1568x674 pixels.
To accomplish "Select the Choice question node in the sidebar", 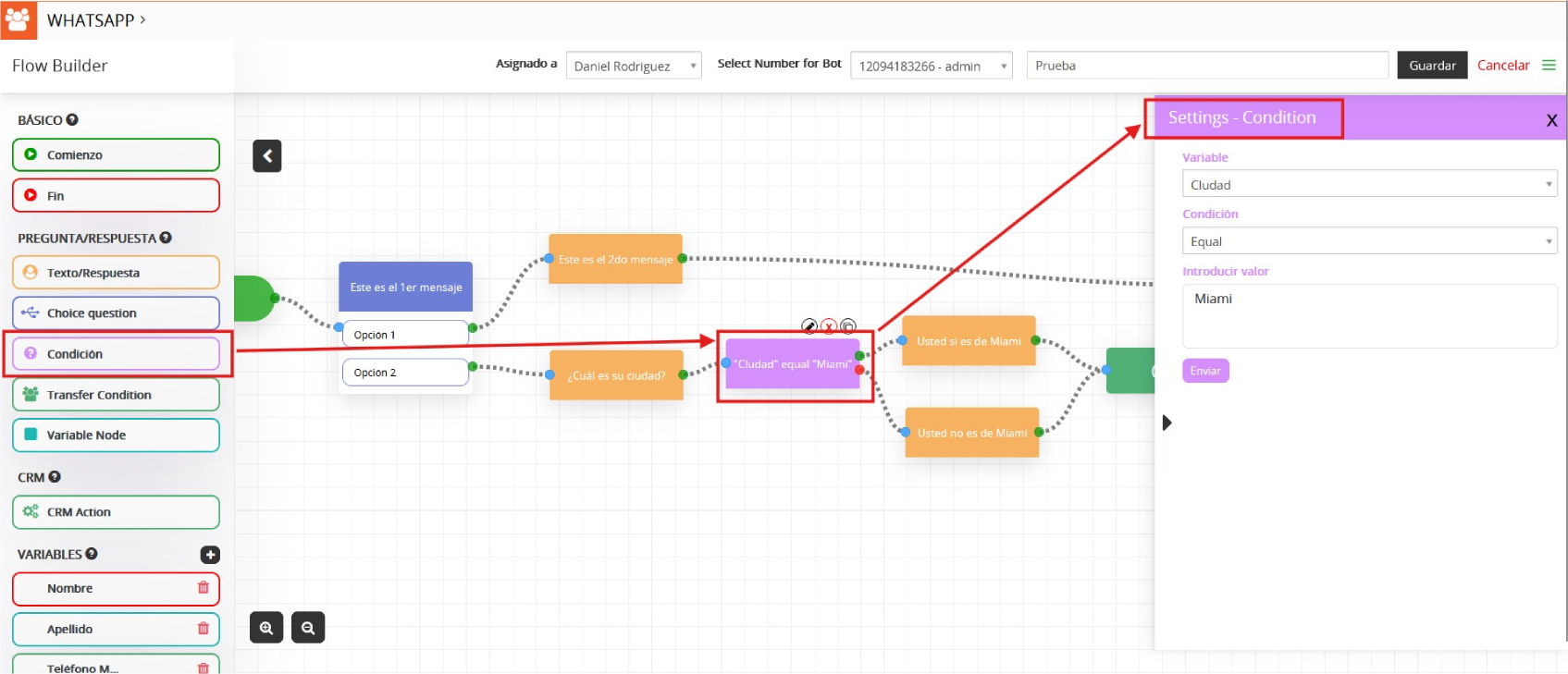I will tap(116, 313).
